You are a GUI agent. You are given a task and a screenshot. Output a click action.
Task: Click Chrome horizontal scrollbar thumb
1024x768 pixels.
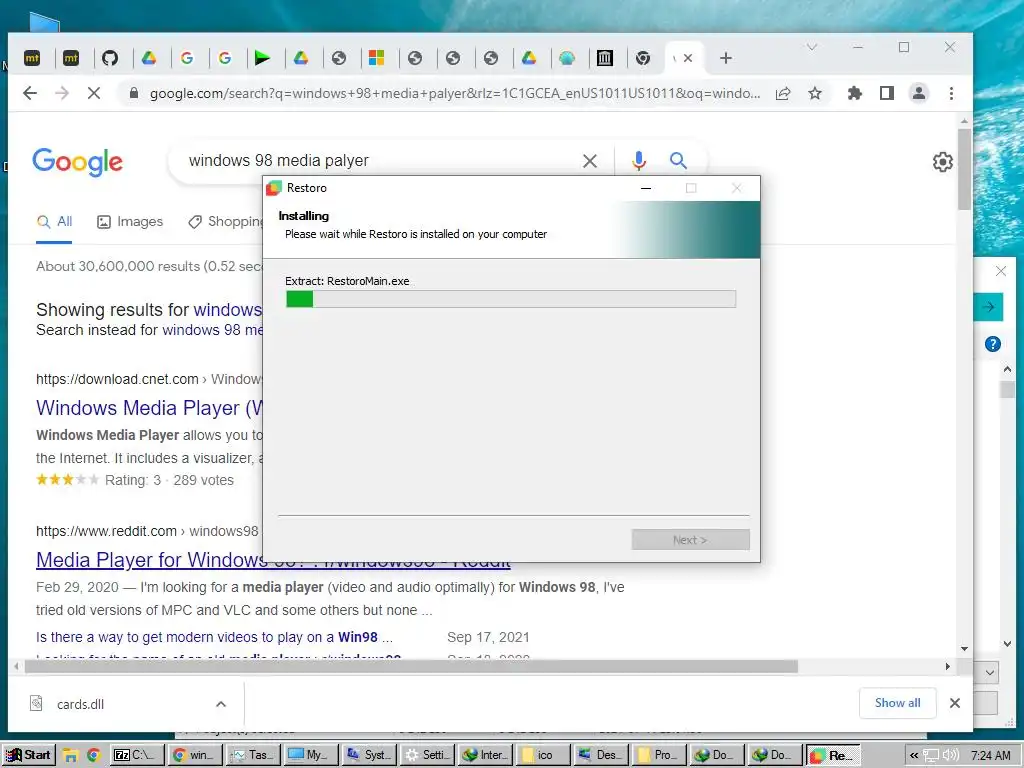[411, 667]
